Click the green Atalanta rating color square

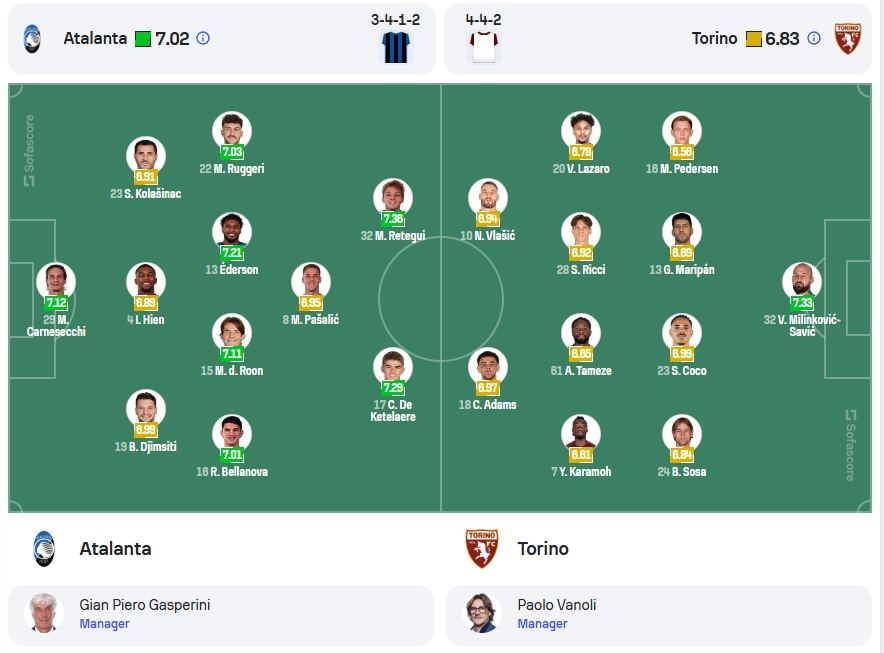pyautogui.click(x=143, y=39)
